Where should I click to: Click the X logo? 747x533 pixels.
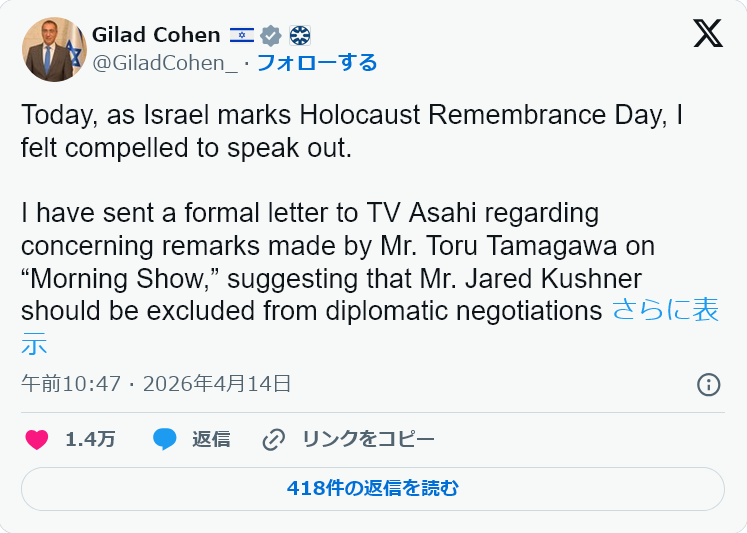(x=707, y=34)
